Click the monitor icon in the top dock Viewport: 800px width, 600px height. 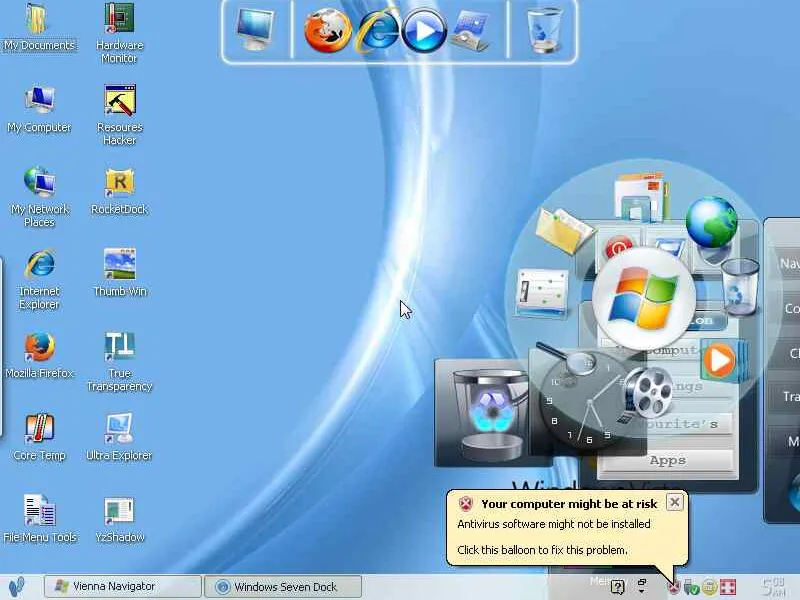[255, 30]
